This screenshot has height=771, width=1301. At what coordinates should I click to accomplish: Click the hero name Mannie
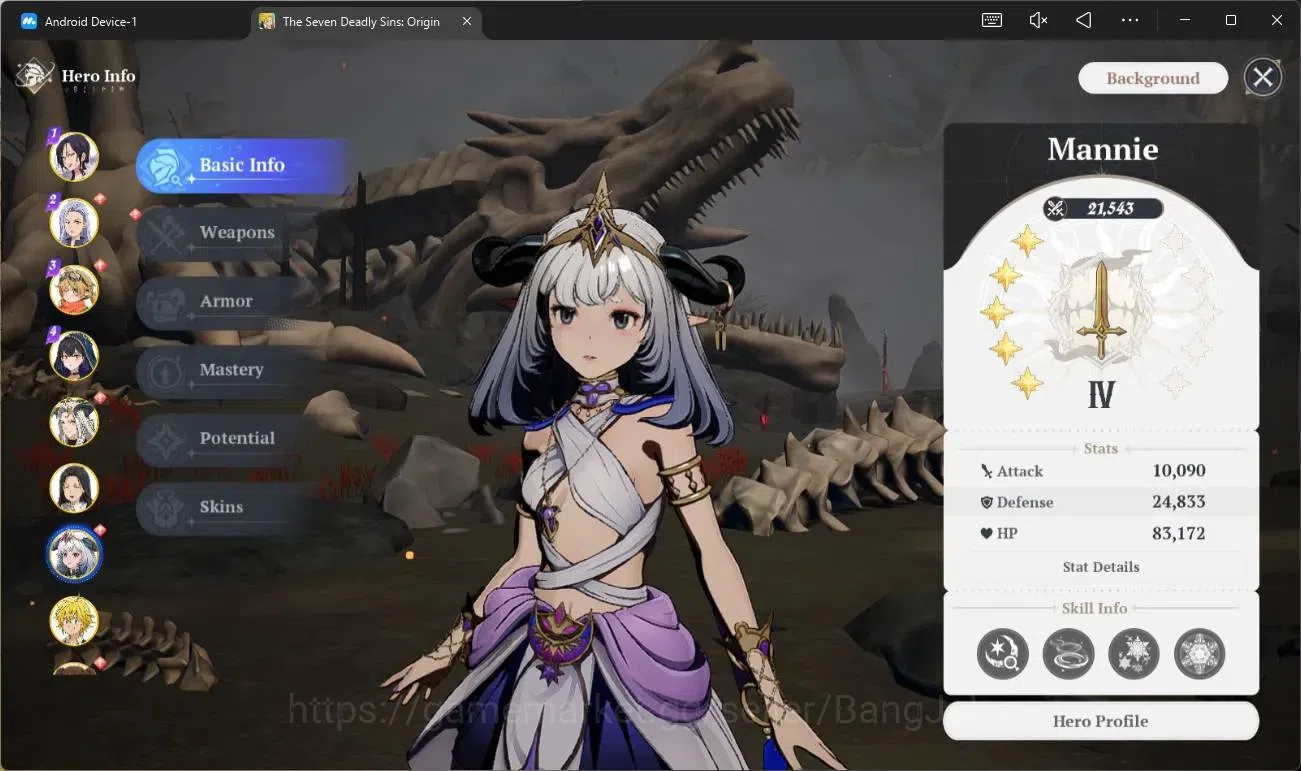1103,149
